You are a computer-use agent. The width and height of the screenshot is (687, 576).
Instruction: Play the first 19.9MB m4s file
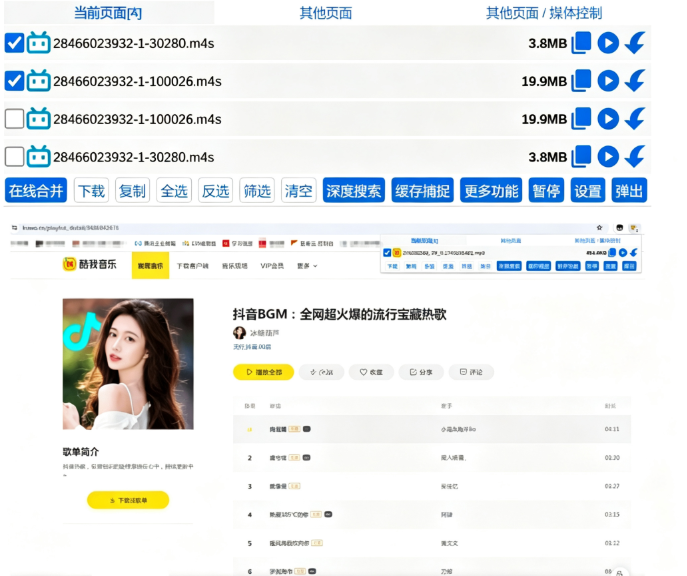(608, 81)
